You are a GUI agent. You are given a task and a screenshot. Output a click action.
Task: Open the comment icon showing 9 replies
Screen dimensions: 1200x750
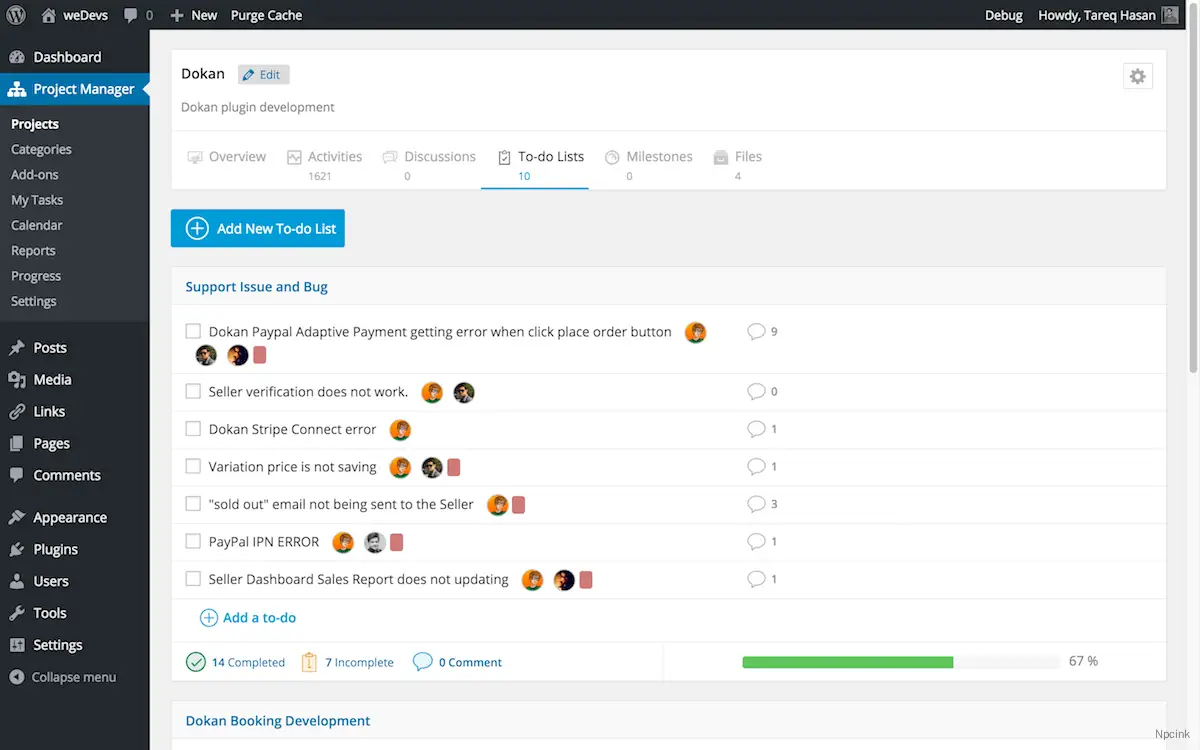pos(755,331)
